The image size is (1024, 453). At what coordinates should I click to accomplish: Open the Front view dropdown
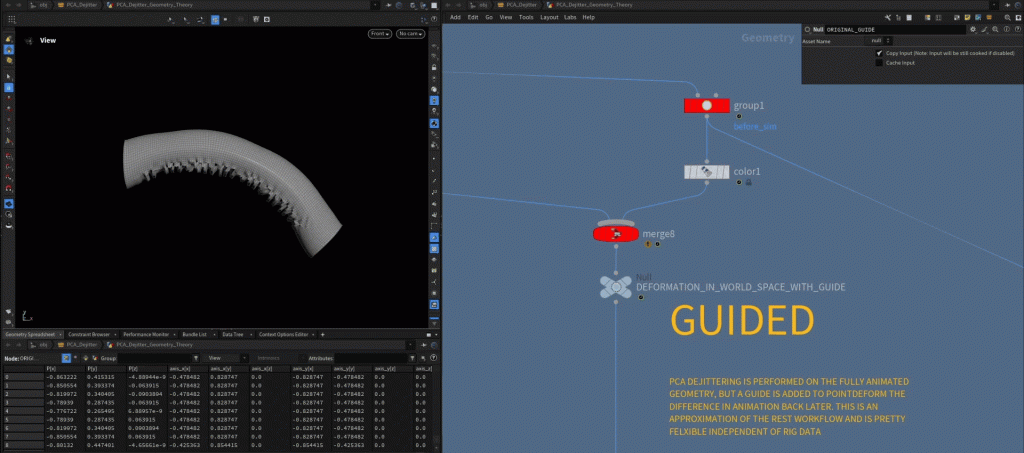pos(379,34)
